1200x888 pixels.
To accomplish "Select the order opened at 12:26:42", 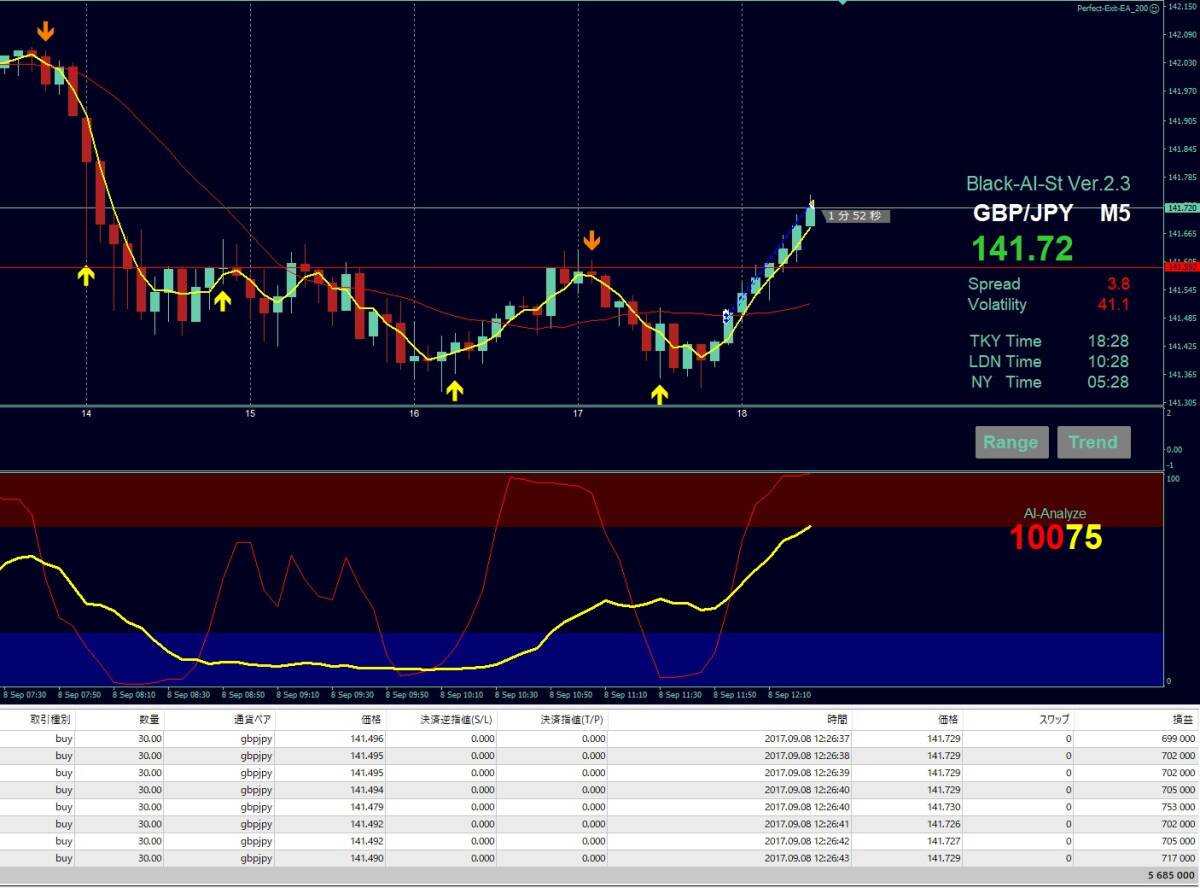I will [600, 841].
